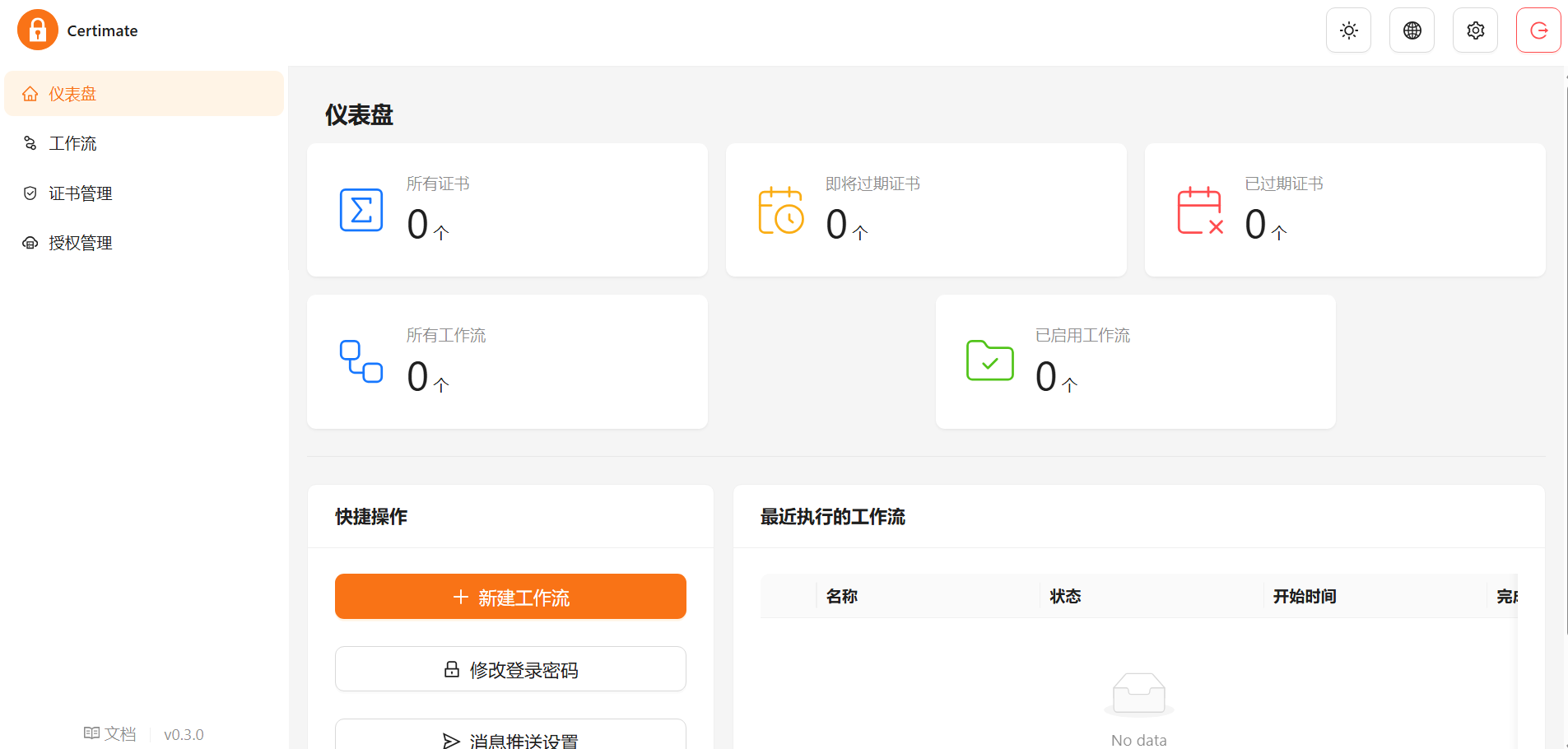
Task: Click the v0.3.0 version link
Action: point(184,735)
